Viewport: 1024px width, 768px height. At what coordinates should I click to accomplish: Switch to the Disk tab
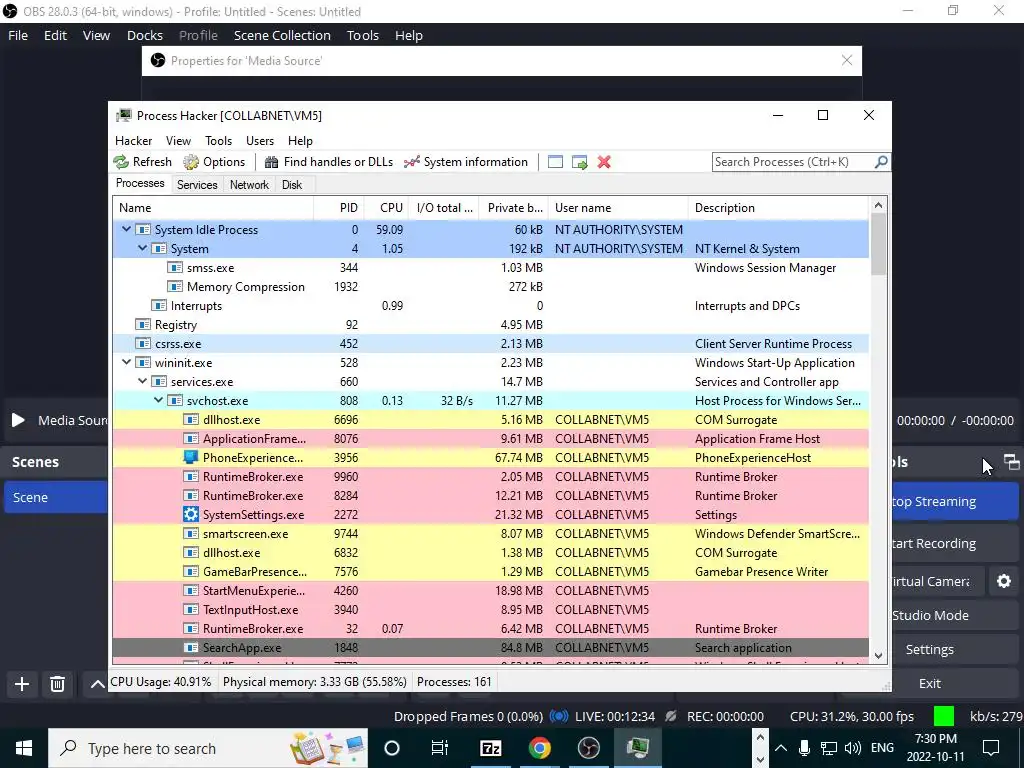point(292,185)
